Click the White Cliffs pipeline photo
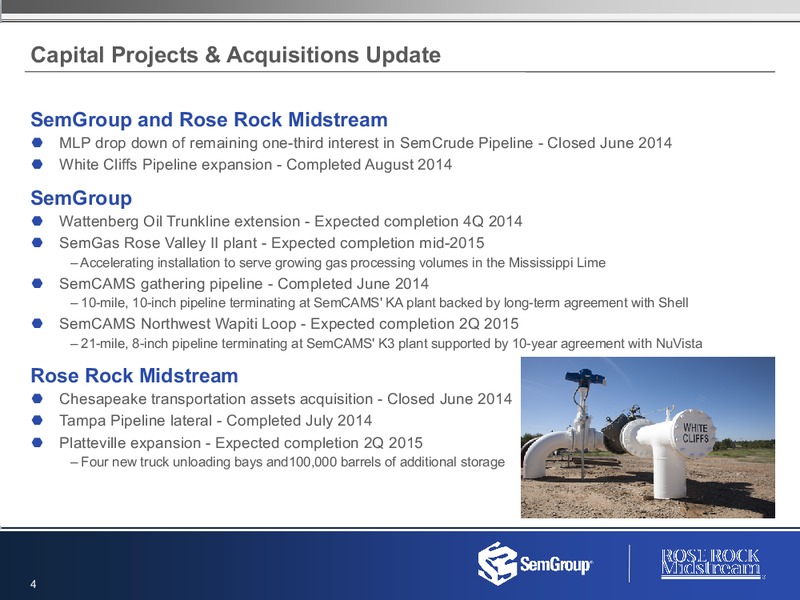800x600 pixels. 647,437
